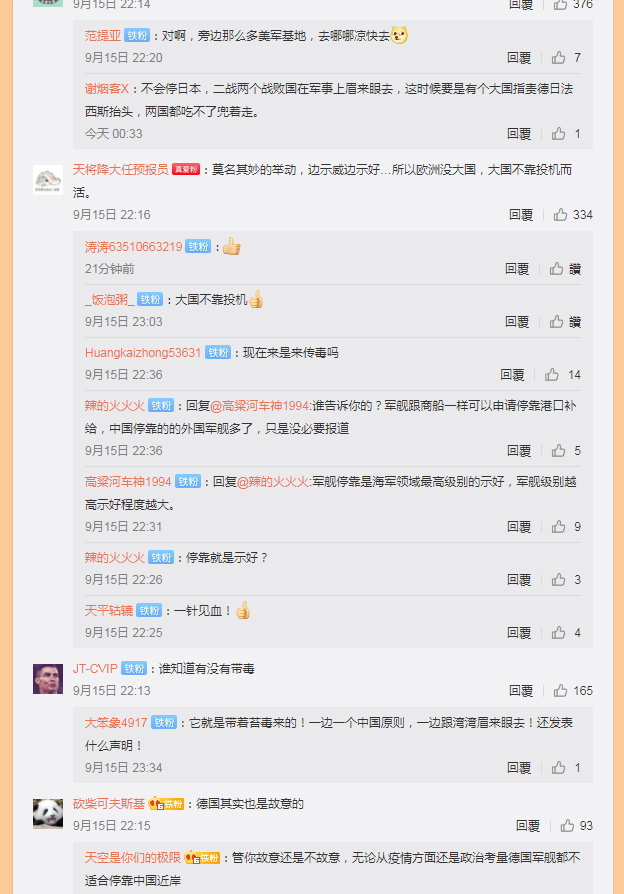Click the avatar of 天将降大任预报员

(48, 180)
